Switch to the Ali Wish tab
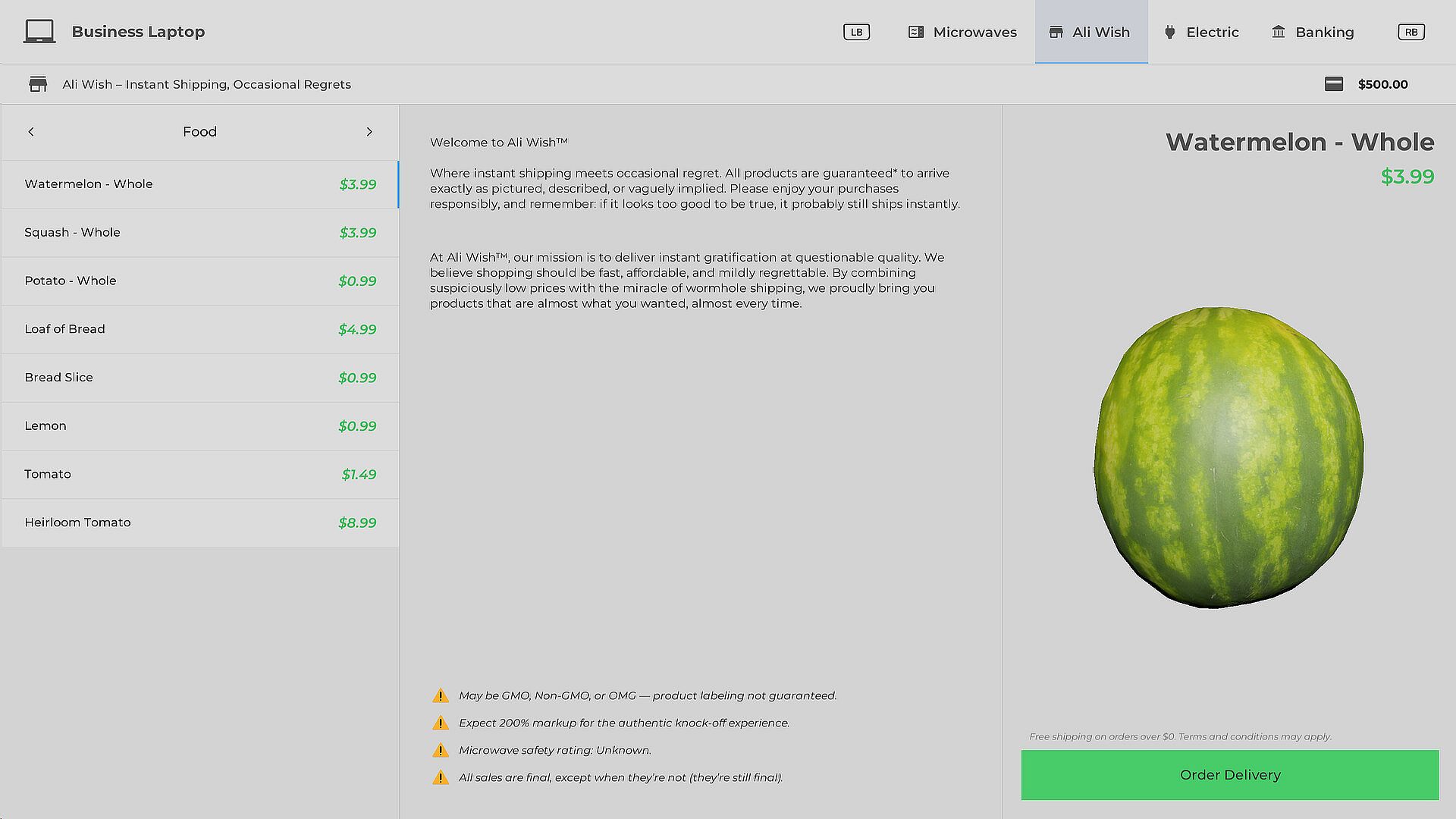The image size is (1456, 819). [x=1091, y=32]
